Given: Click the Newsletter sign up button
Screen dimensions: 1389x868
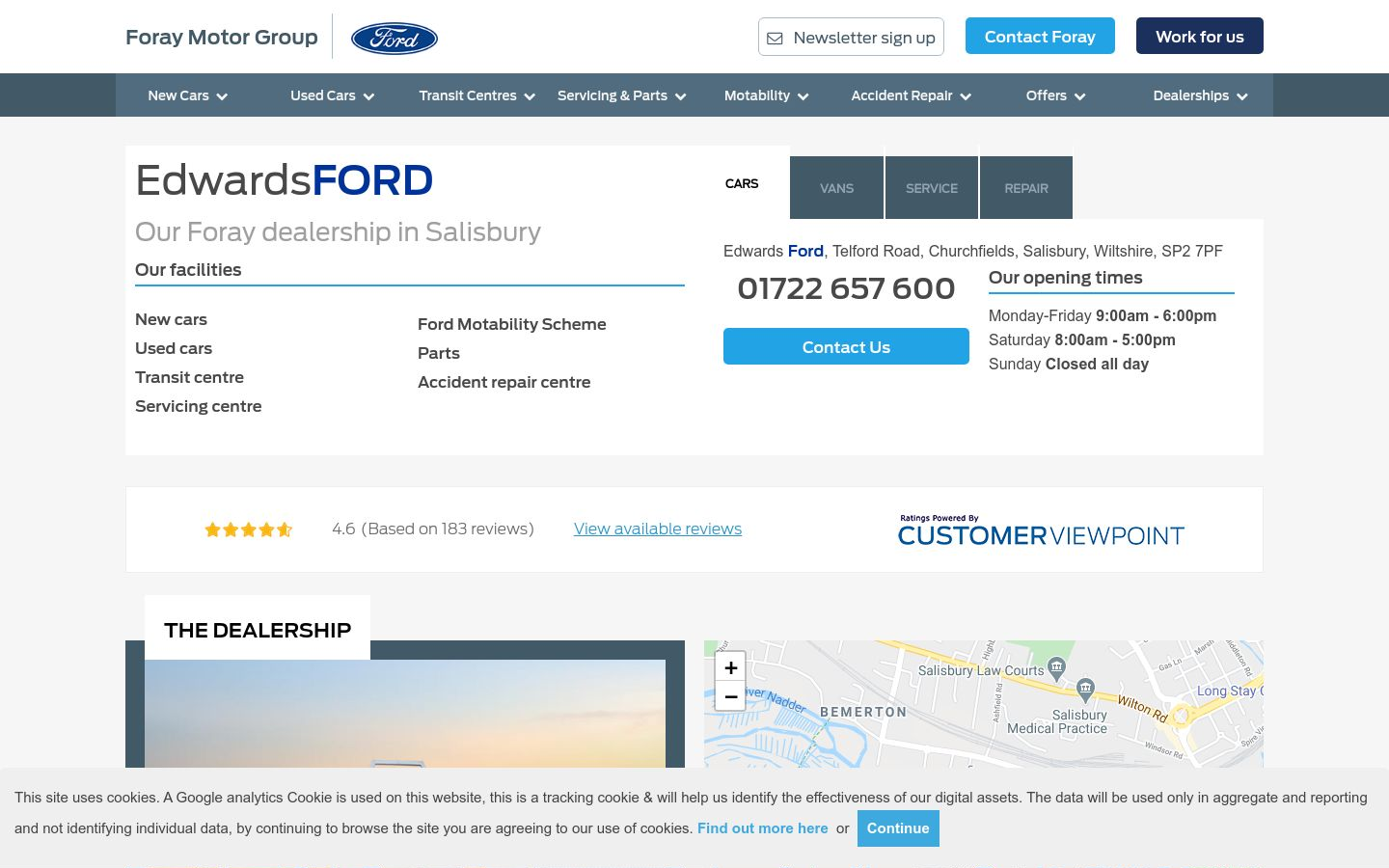Looking at the screenshot, I should click(851, 37).
